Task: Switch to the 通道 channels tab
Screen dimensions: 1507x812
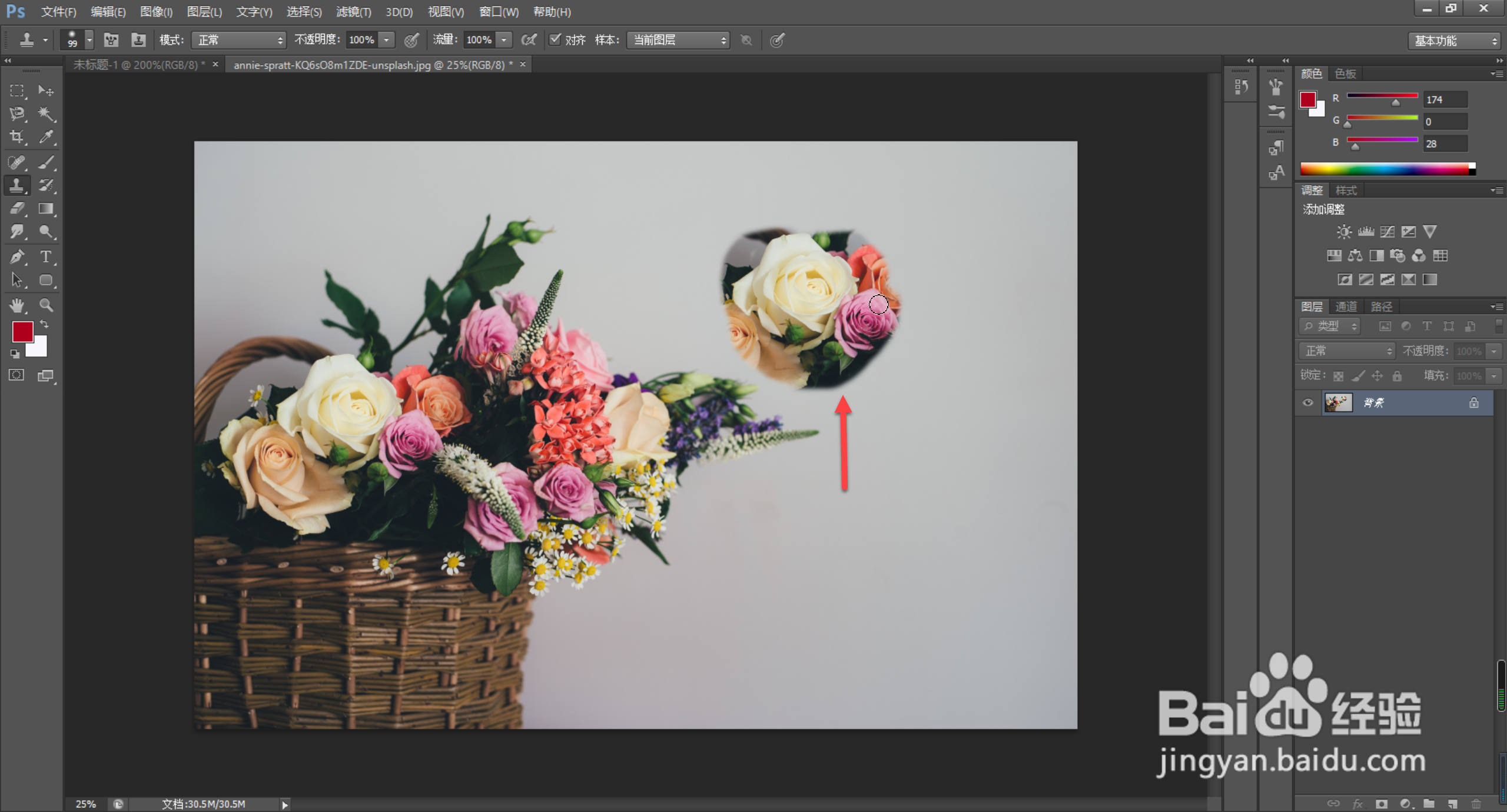Action: pyautogui.click(x=1346, y=307)
